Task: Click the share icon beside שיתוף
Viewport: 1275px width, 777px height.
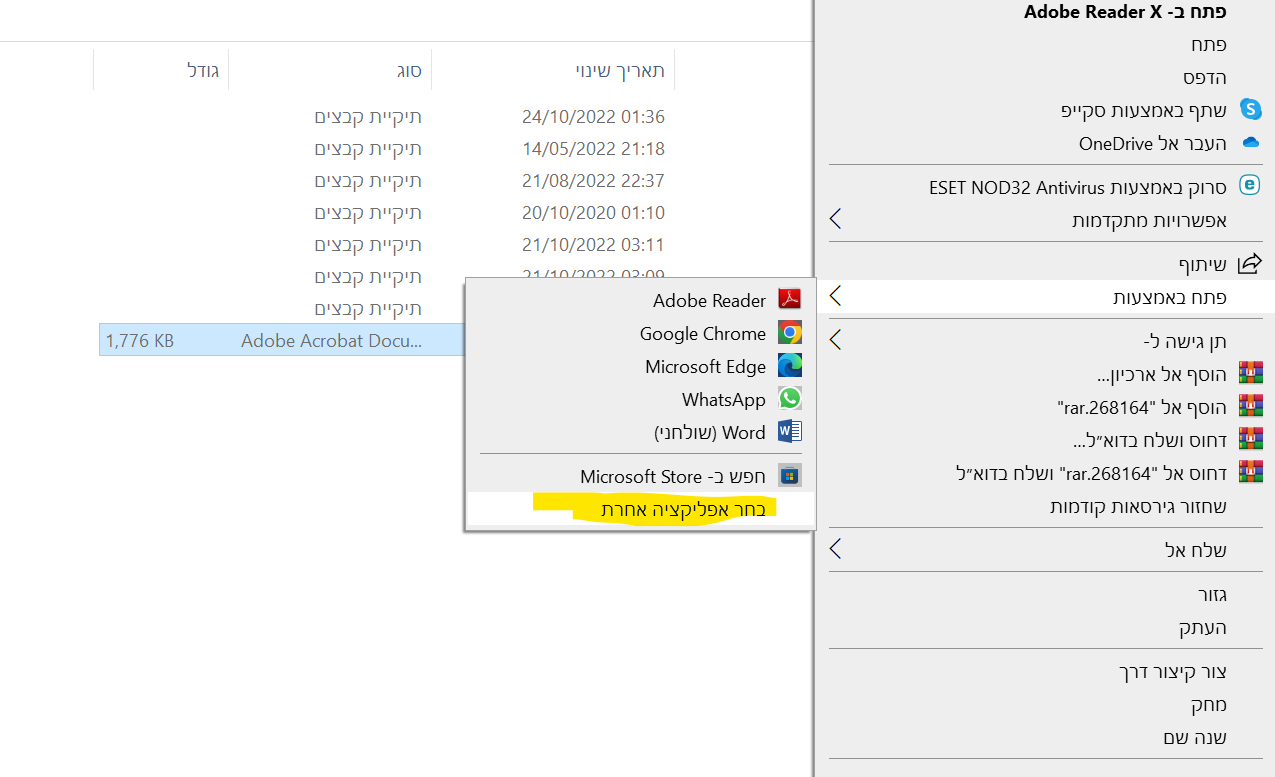Action: [1250, 264]
